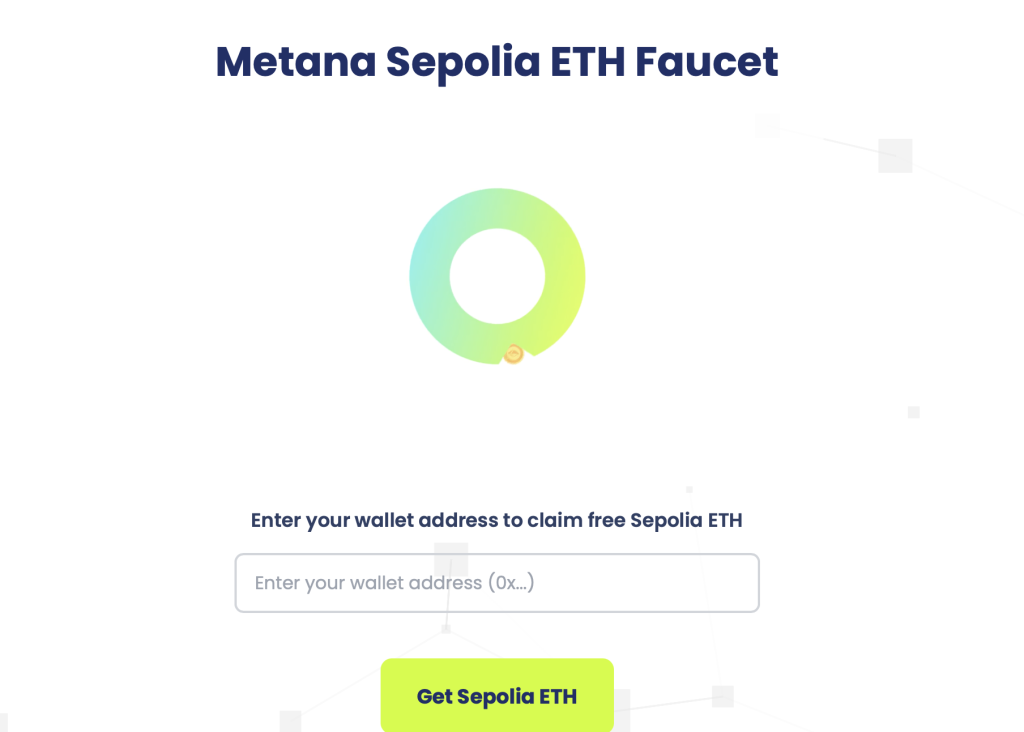Viewport: 1024px width, 732px height.
Task: Click the small grey node square below the input
Action: click(446, 629)
